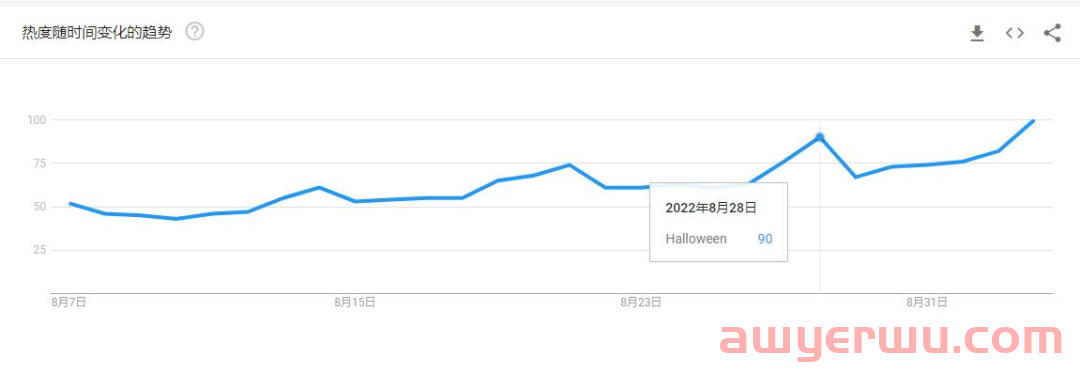Click the 8月7日 axis label
Screen dimensions: 1080x373
coord(69,301)
